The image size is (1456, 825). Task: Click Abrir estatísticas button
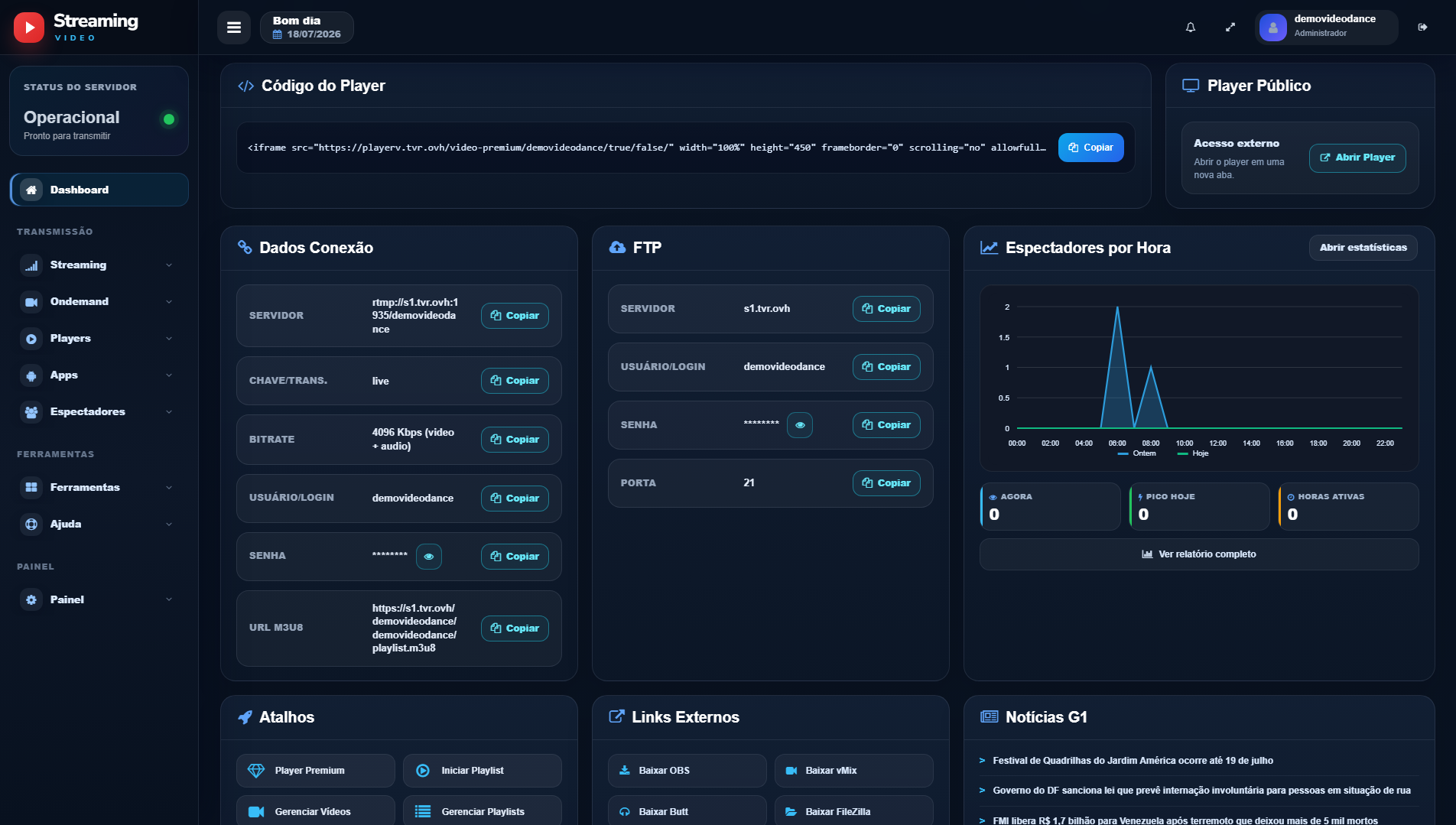tap(1363, 247)
